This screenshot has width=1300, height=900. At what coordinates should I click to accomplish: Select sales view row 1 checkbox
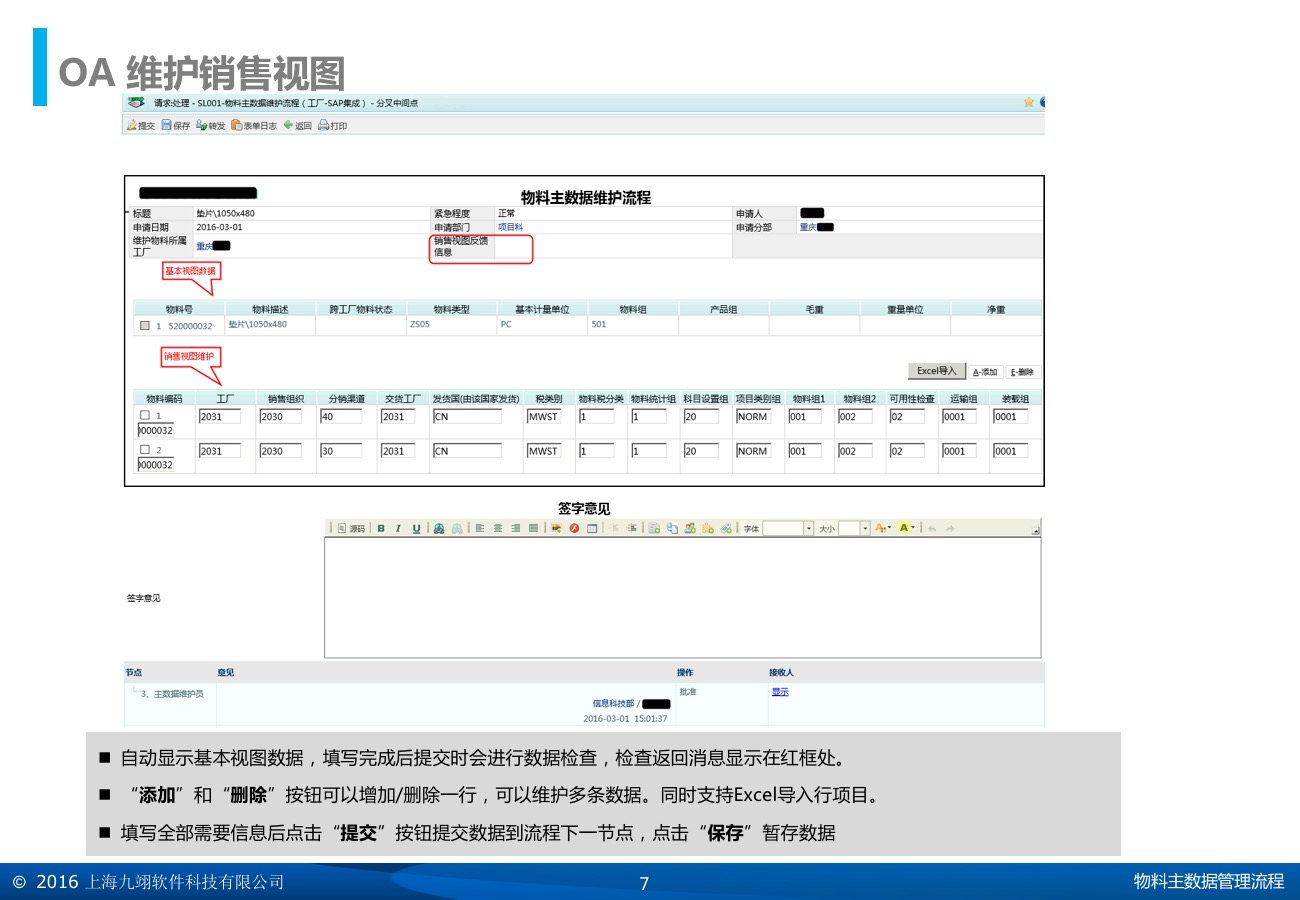point(145,415)
